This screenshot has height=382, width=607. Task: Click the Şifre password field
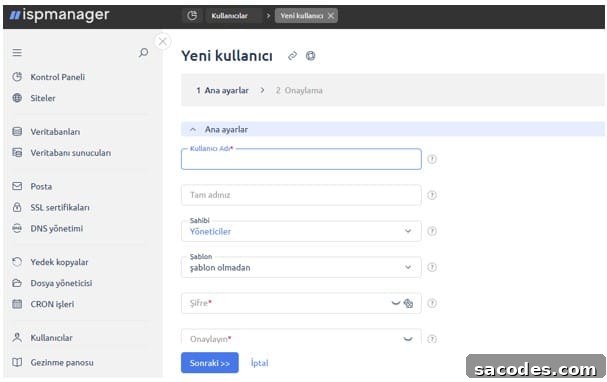[x=301, y=303]
